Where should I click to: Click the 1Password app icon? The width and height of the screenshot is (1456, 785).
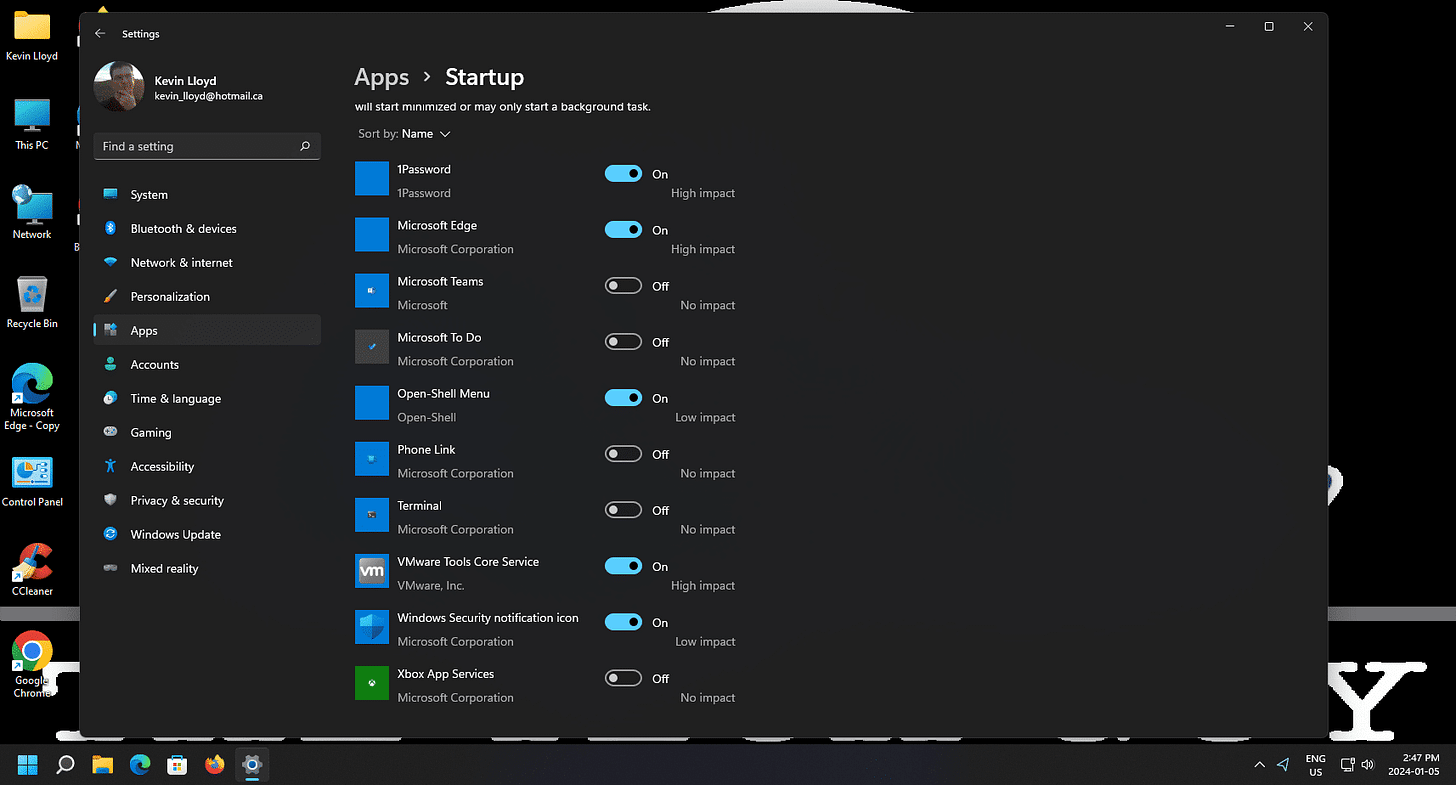pyautogui.click(x=371, y=178)
